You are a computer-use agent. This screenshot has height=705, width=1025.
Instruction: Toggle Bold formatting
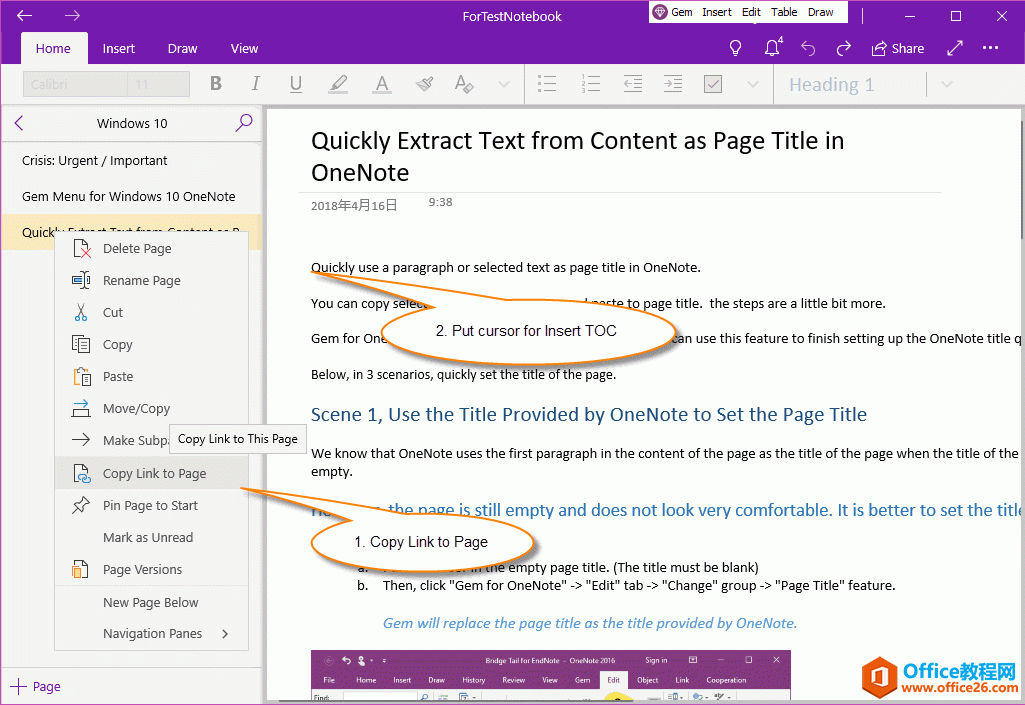point(215,84)
